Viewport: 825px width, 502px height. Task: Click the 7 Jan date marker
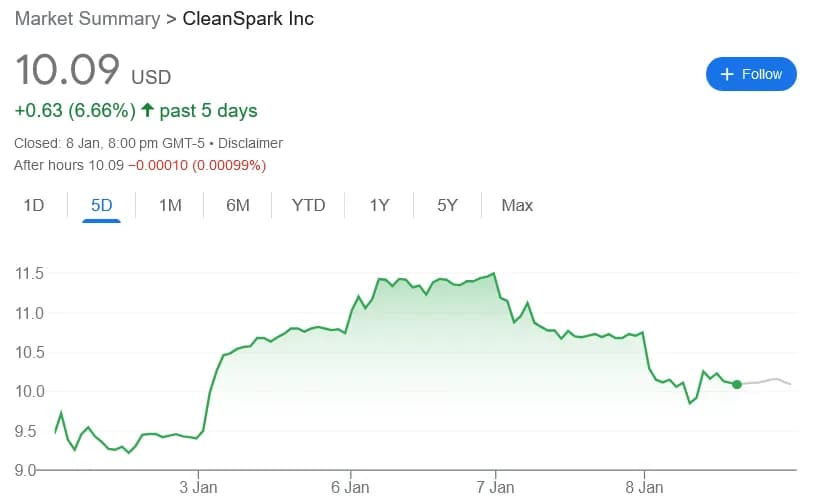[x=495, y=487]
